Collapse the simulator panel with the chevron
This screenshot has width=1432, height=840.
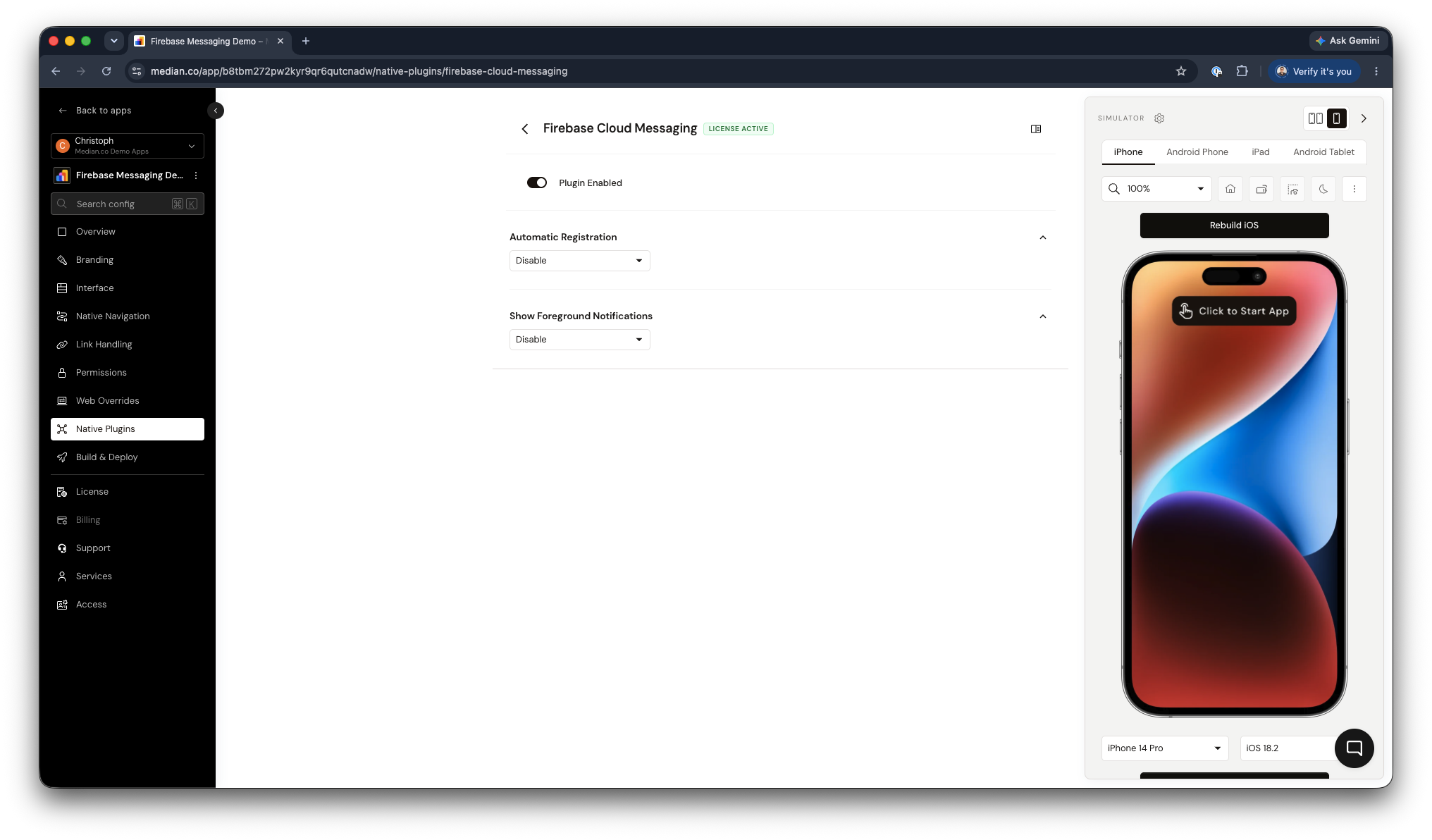1364,118
